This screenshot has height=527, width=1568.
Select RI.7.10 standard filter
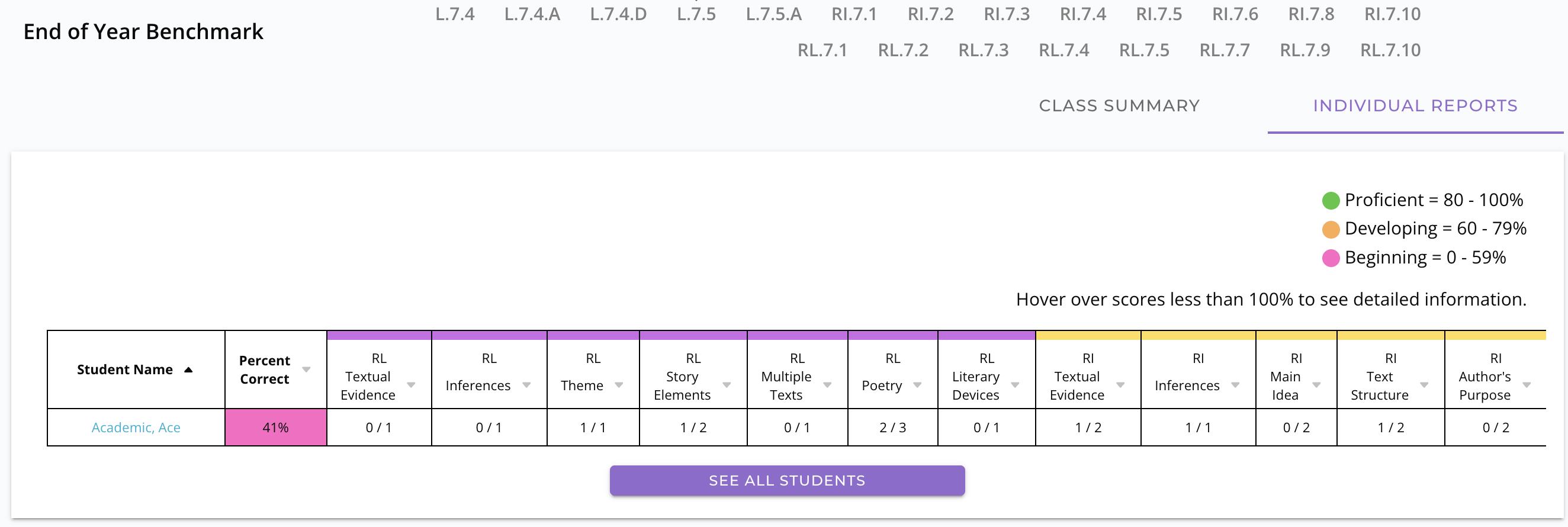[1392, 14]
